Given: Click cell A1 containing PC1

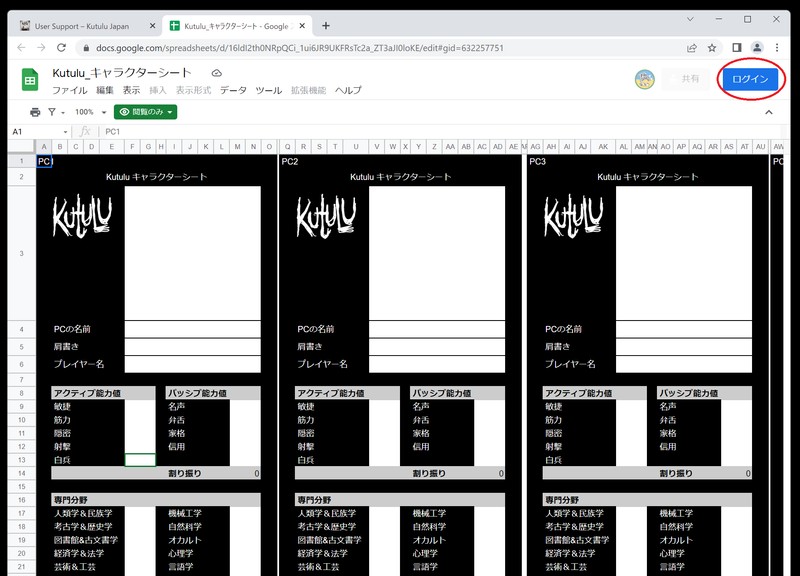Looking at the screenshot, I should [44, 161].
